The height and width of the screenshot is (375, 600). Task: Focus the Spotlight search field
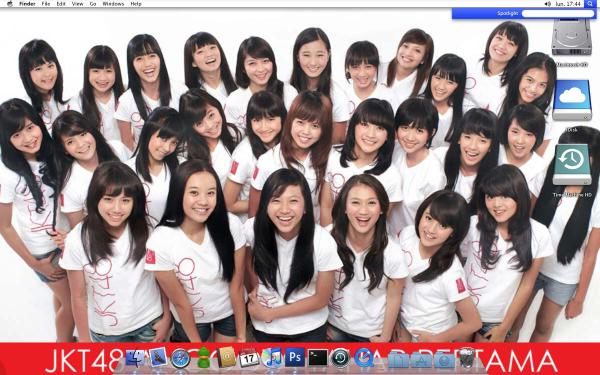[558, 13]
